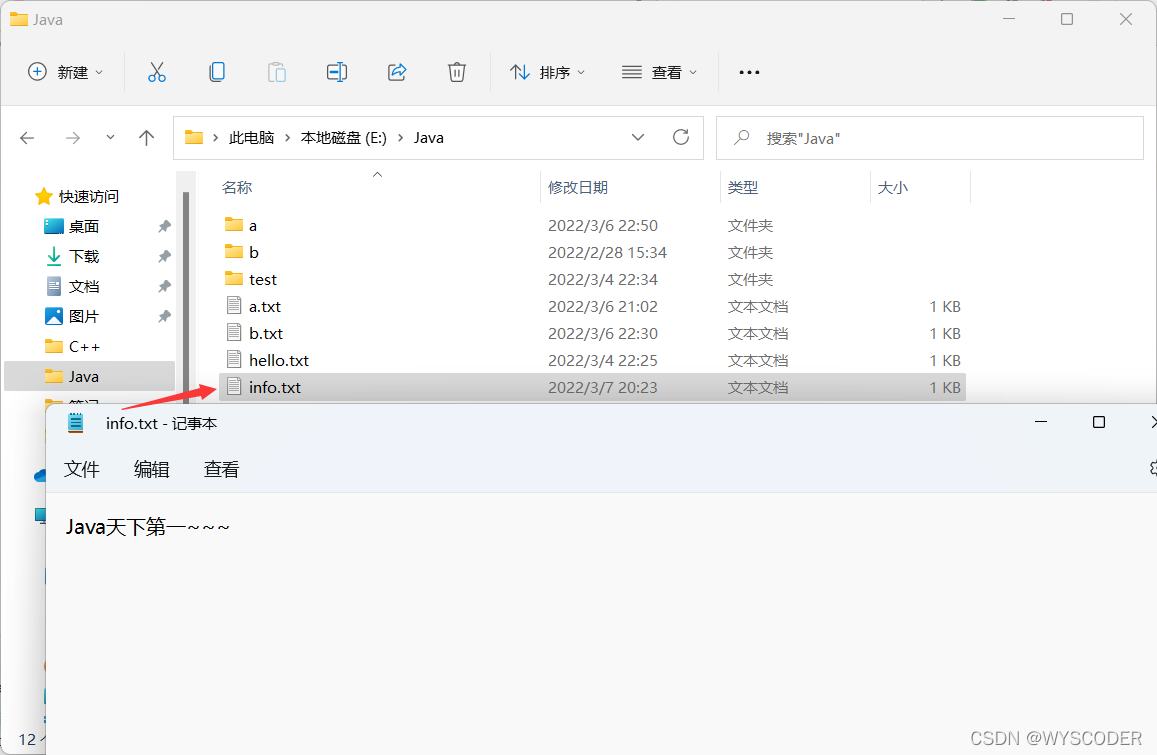The width and height of the screenshot is (1157, 755).
Task: Open the See more toolbar menu
Action: click(748, 71)
